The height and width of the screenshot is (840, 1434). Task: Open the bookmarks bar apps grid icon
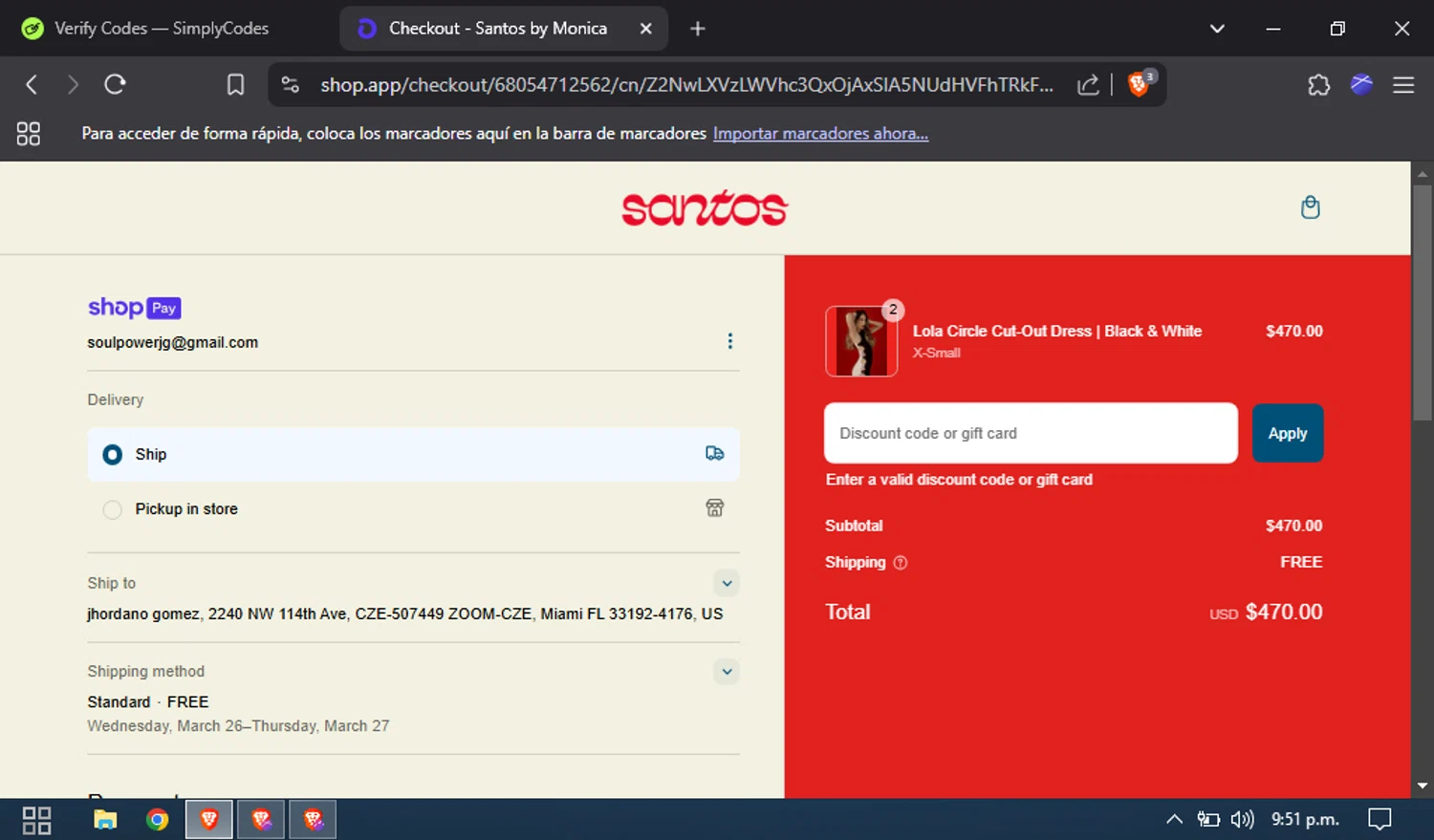[x=29, y=134]
